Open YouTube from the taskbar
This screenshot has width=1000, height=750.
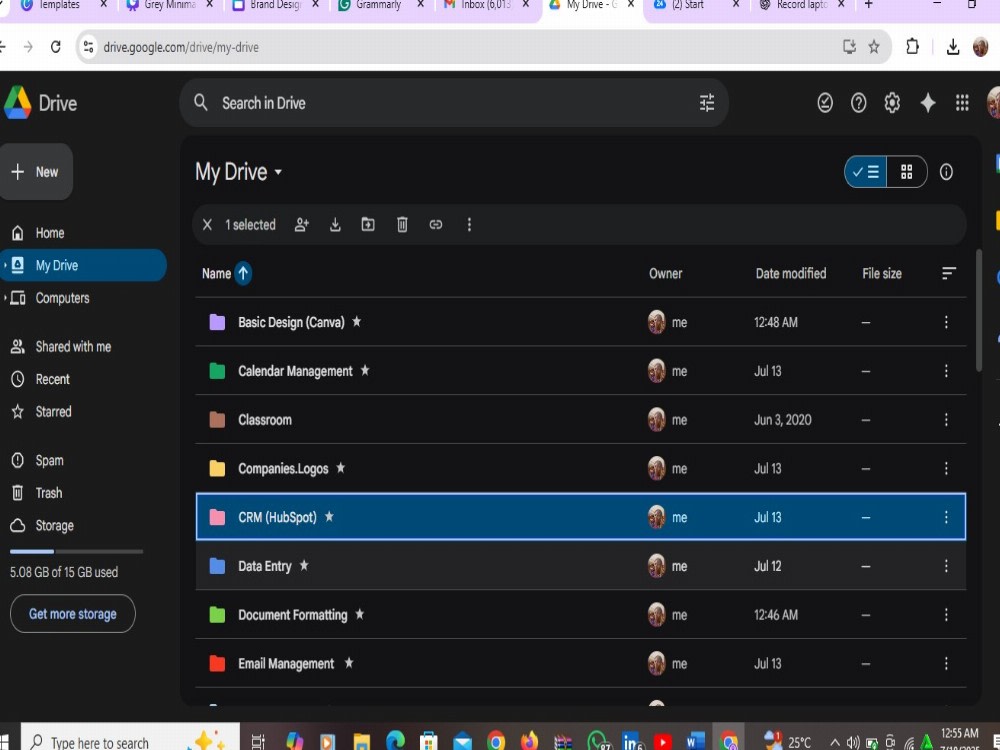[x=663, y=742]
